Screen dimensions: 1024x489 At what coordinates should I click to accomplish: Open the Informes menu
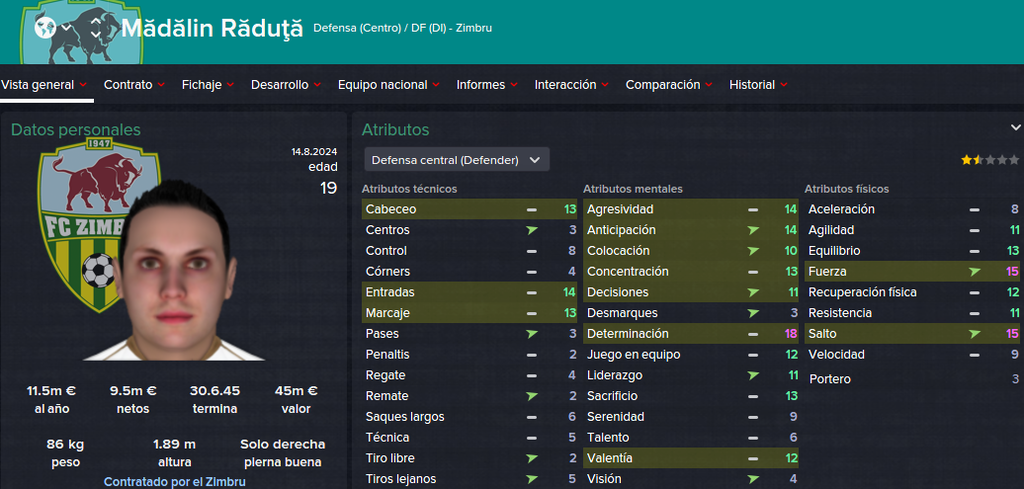pos(487,85)
